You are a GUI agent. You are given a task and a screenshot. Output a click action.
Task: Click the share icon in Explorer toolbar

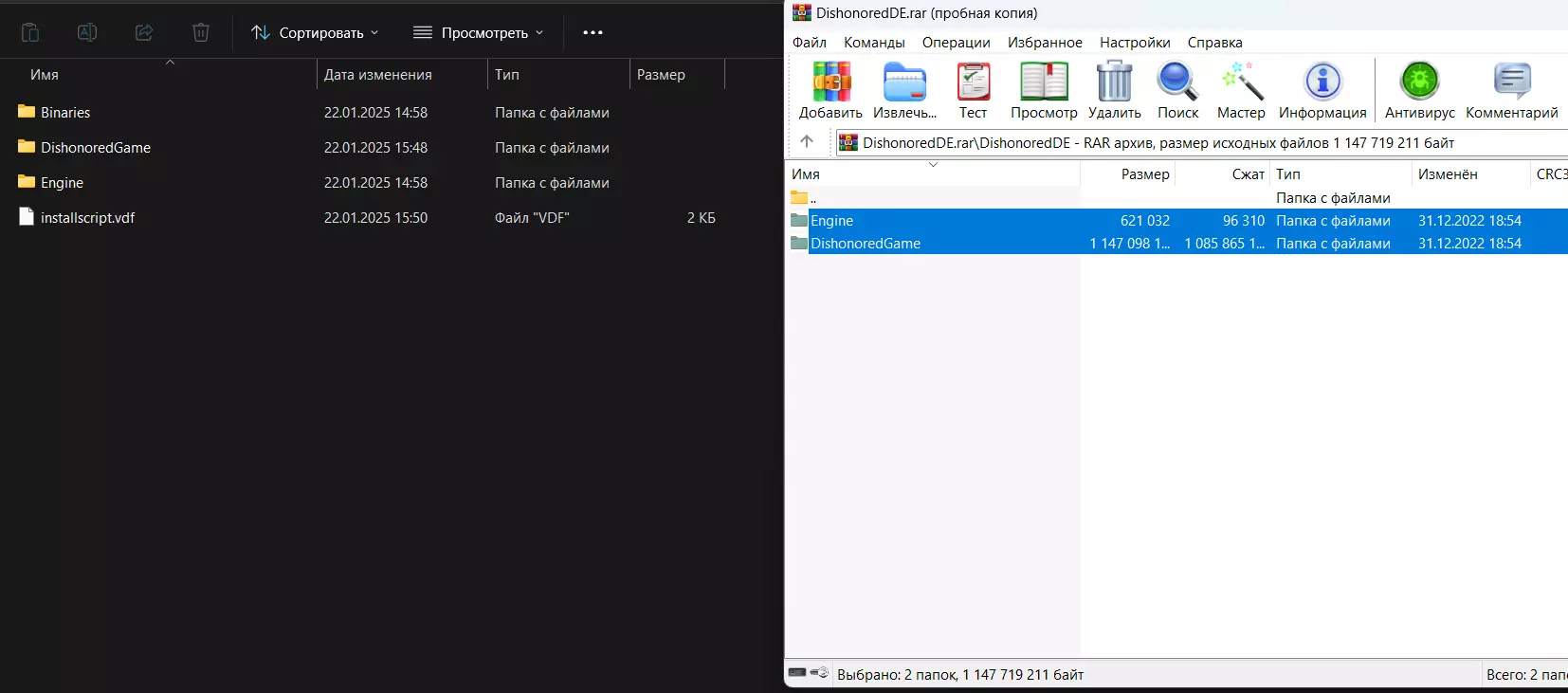[144, 32]
